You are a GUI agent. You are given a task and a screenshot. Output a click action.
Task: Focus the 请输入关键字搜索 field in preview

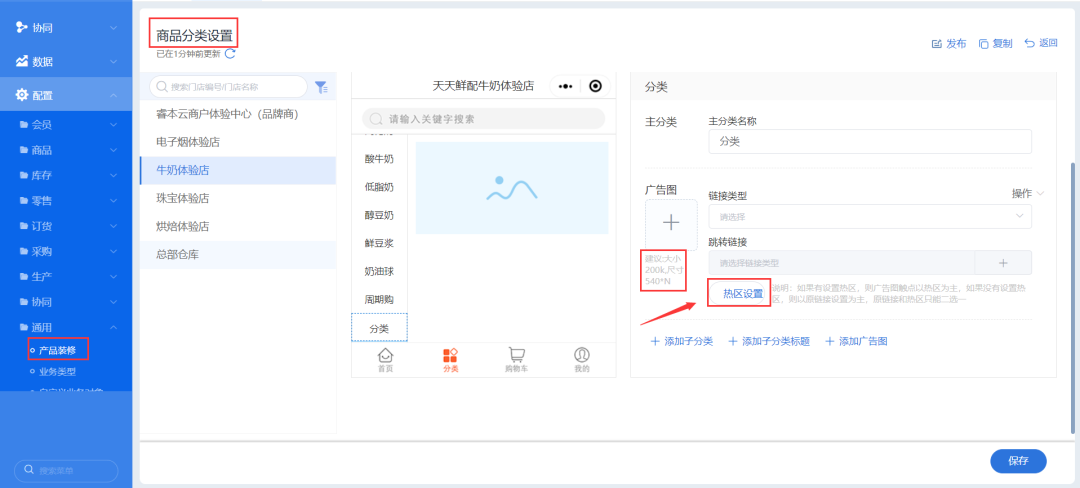click(x=484, y=119)
